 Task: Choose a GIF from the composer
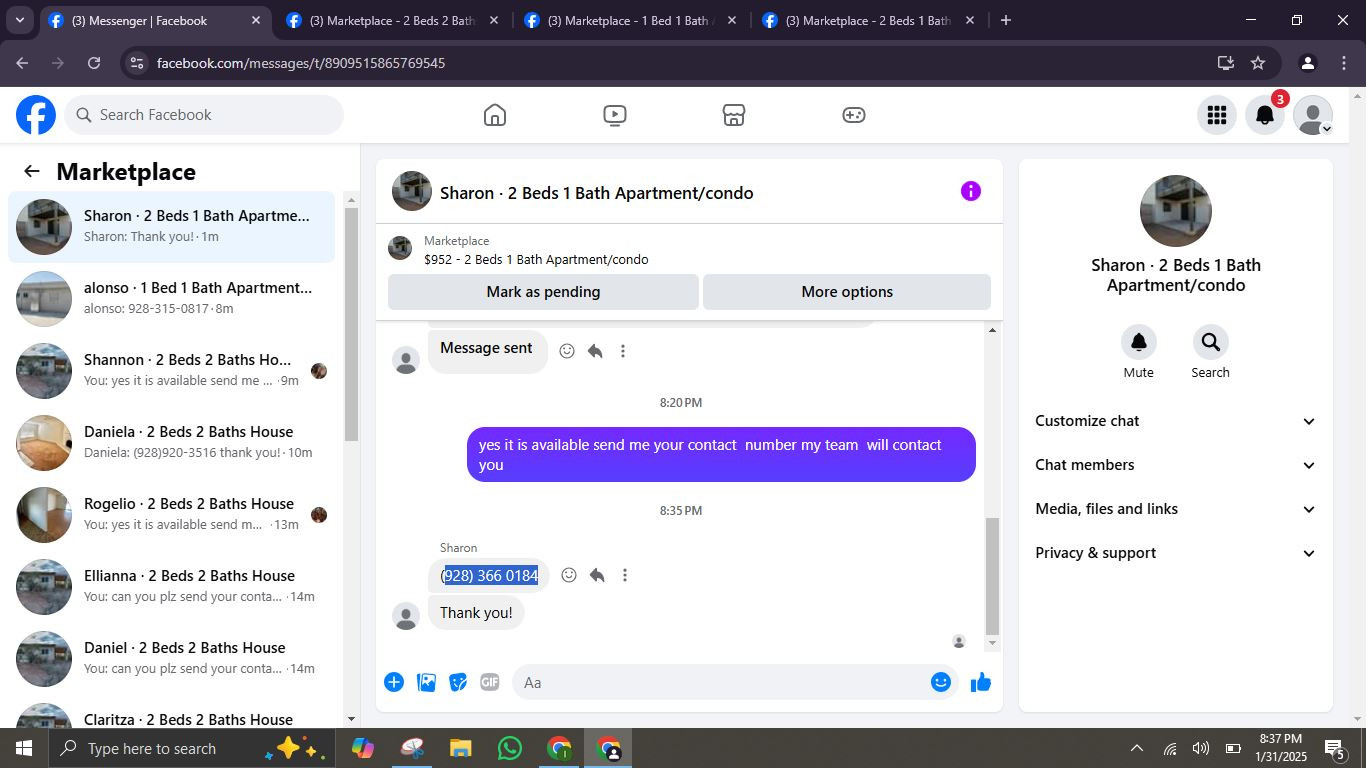click(x=490, y=682)
